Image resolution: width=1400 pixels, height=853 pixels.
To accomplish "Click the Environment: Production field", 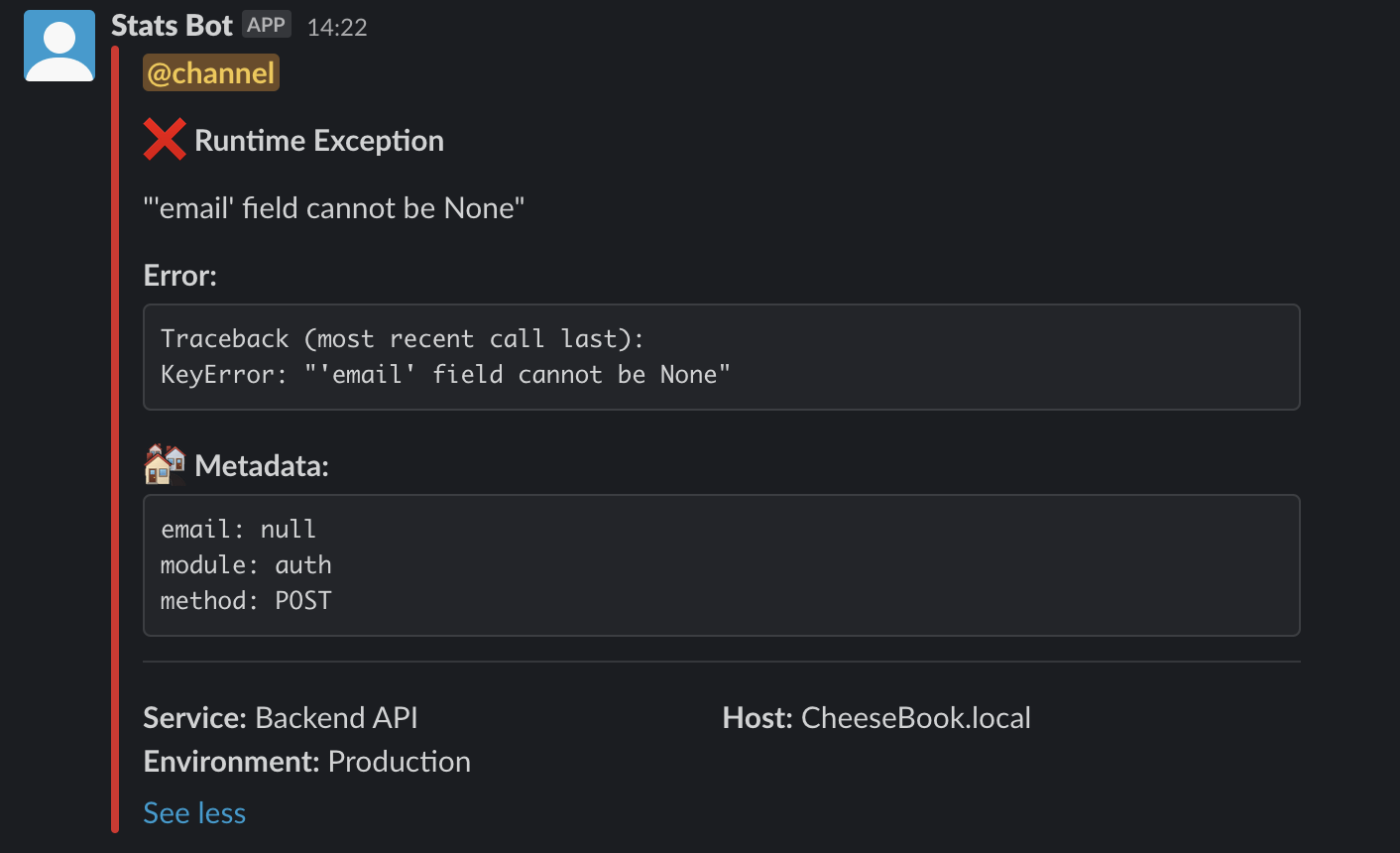I will pos(307,762).
